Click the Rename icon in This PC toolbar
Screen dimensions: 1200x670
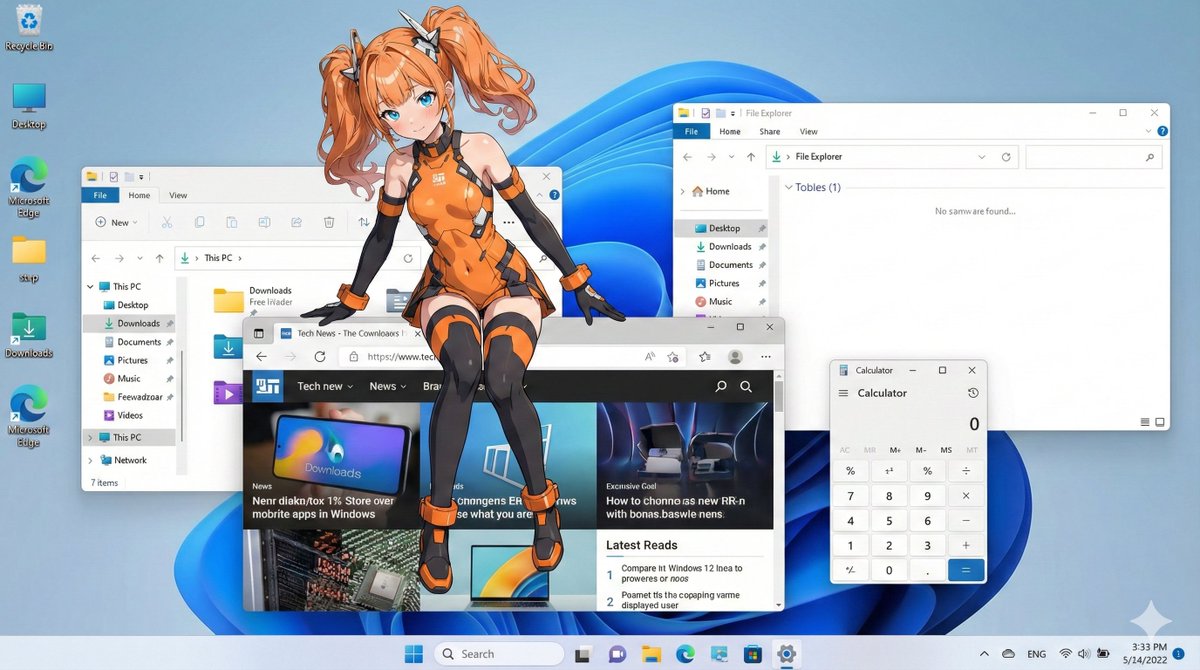pos(264,222)
